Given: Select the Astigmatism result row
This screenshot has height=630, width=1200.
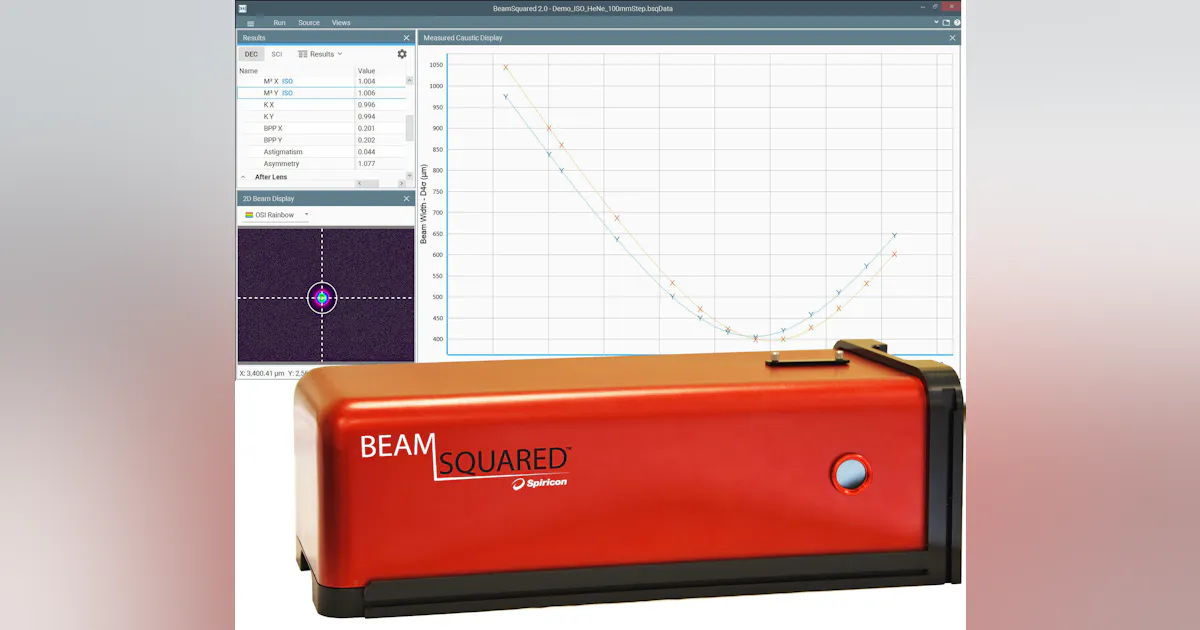Looking at the screenshot, I should click(x=321, y=152).
